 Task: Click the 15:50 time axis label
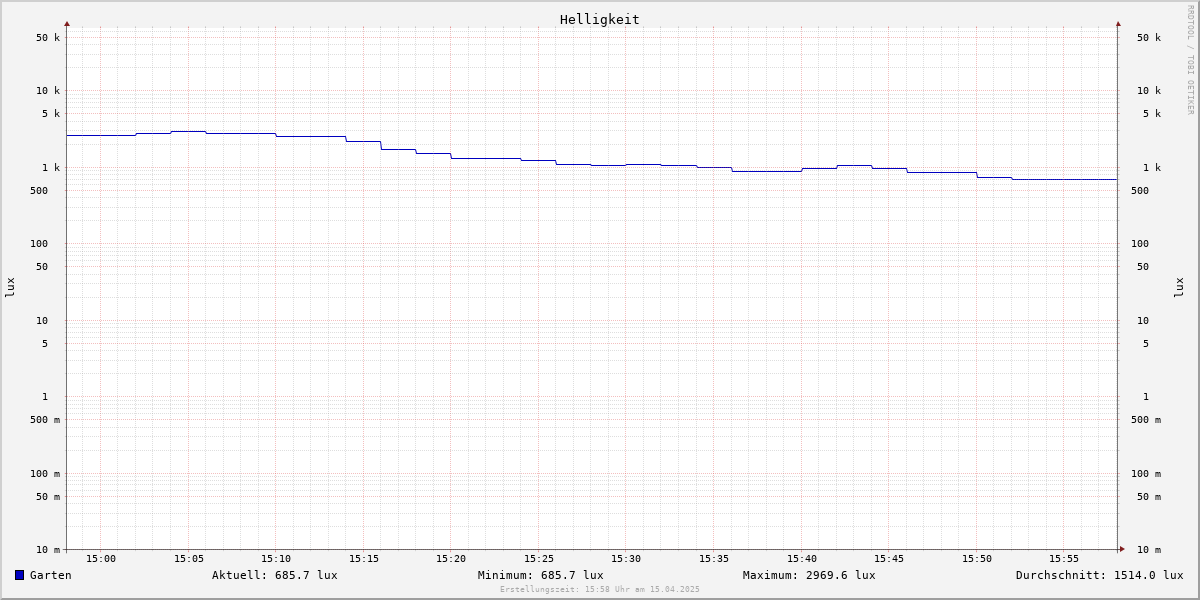977,558
